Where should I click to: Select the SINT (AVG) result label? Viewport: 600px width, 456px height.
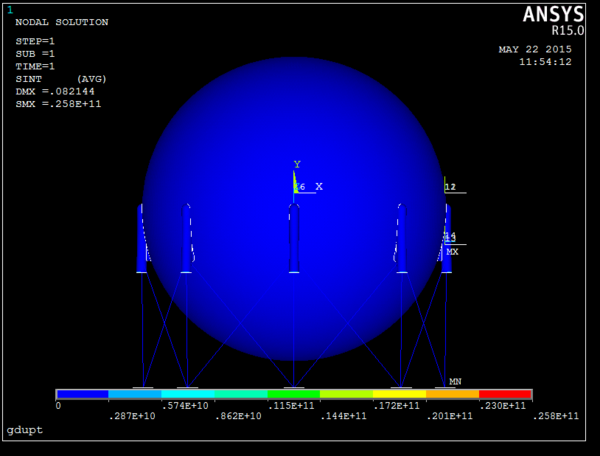coord(61,78)
